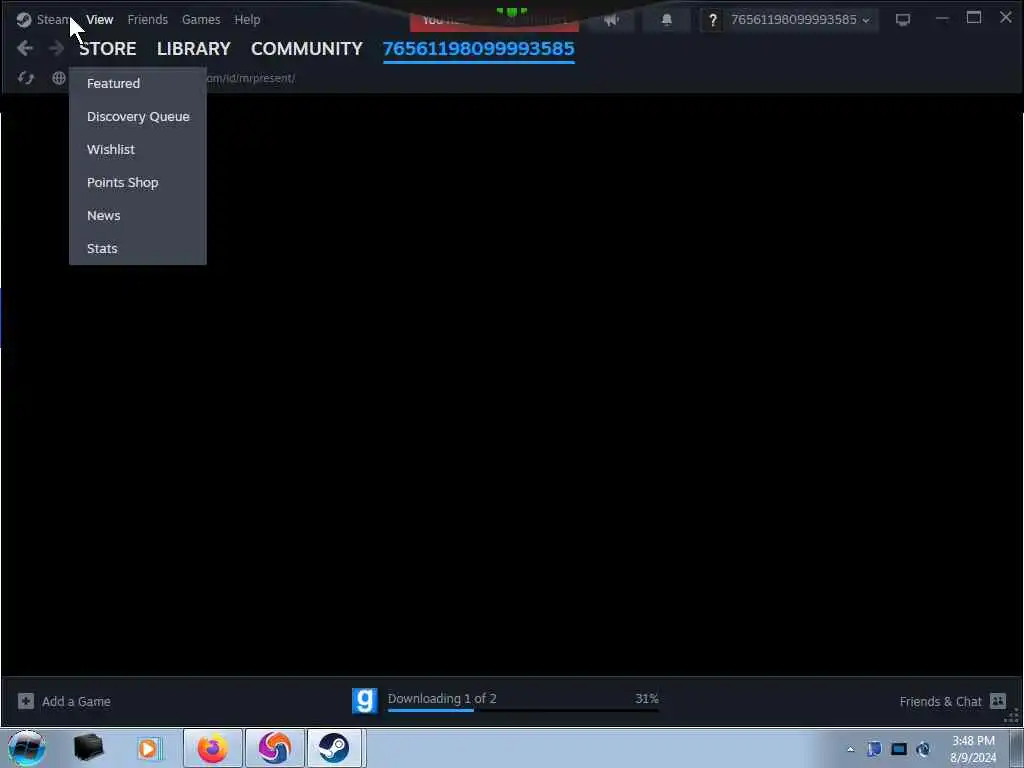1024x768 pixels.
Task: Select Featured from the Store dropdown
Action: click(x=137, y=84)
